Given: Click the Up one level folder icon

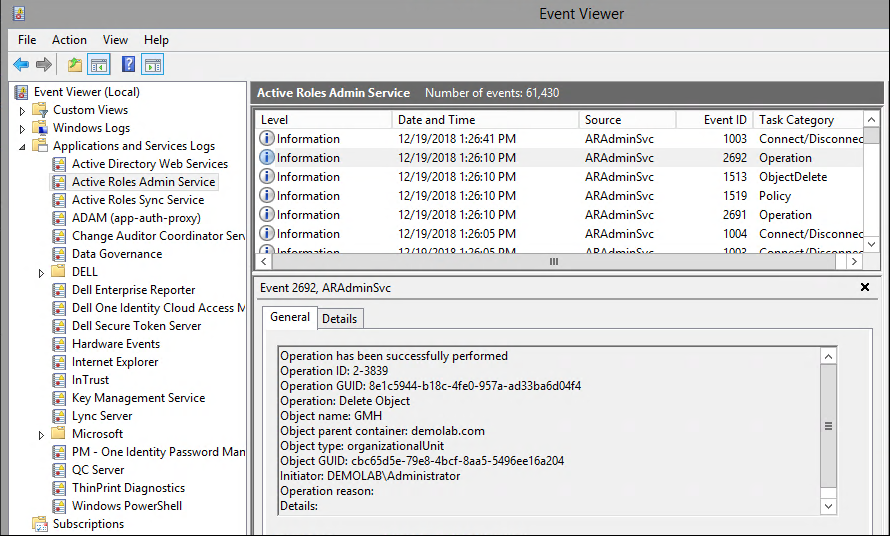Looking at the screenshot, I should coord(74,65).
